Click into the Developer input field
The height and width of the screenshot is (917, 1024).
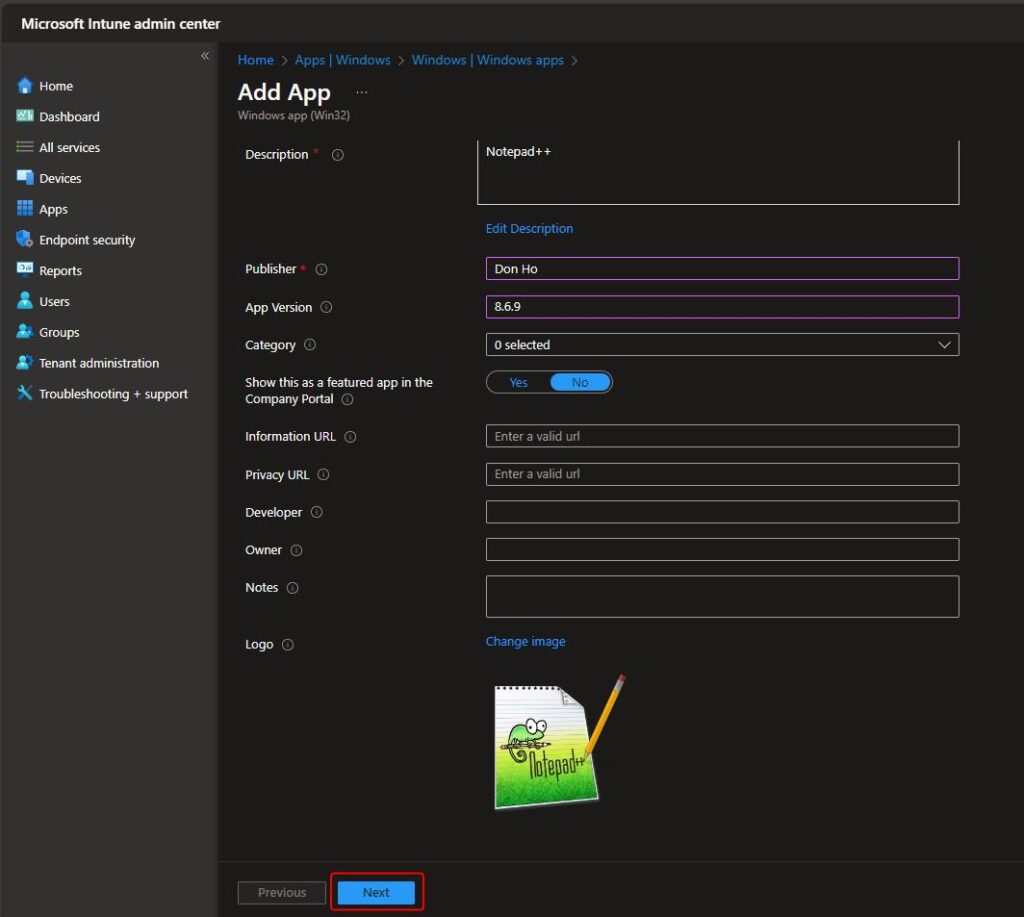pyautogui.click(x=722, y=512)
